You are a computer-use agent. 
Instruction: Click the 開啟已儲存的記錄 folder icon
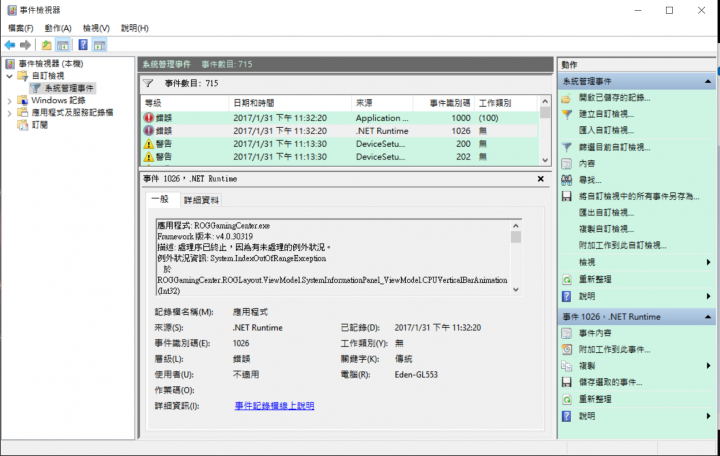[567, 98]
